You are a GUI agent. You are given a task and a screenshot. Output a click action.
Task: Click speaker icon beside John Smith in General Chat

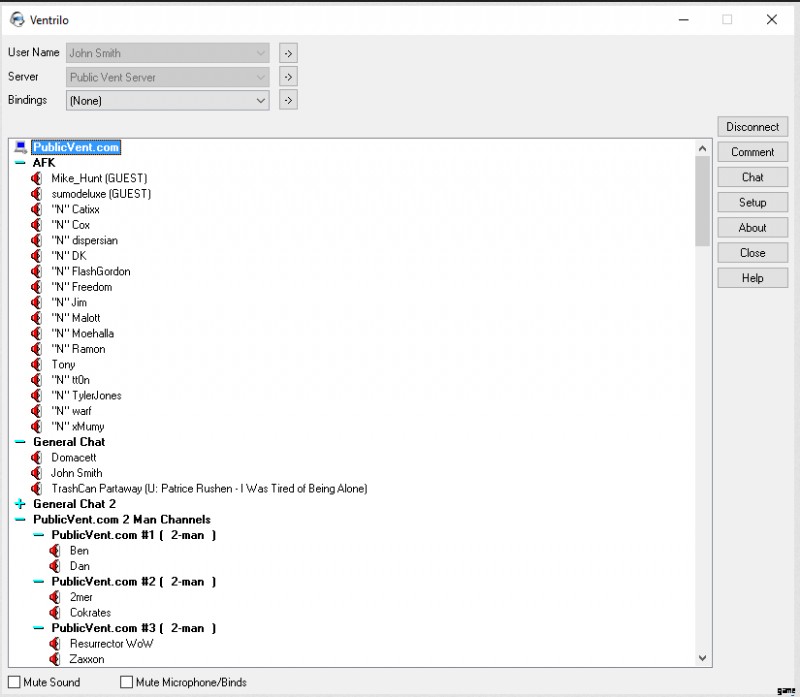pos(36,473)
